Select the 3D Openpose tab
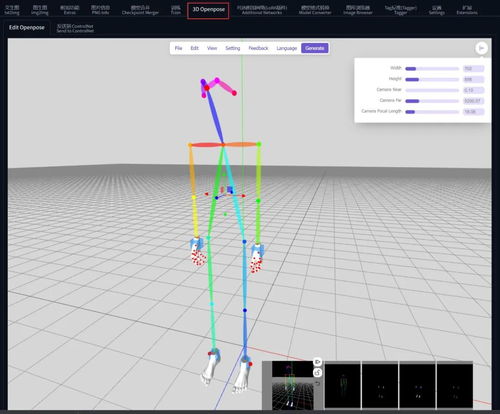The image size is (500, 414). pos(208,10)
